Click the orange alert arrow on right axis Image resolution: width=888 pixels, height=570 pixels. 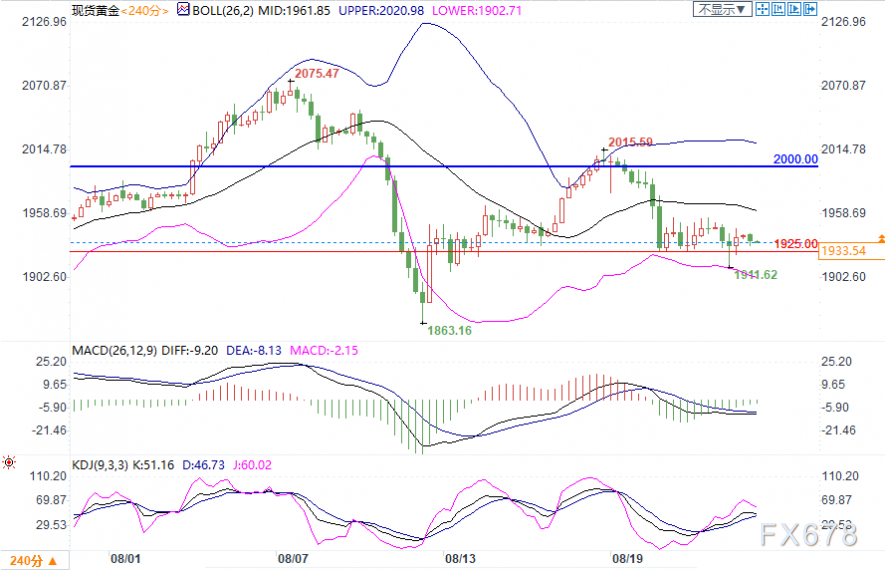881,239
